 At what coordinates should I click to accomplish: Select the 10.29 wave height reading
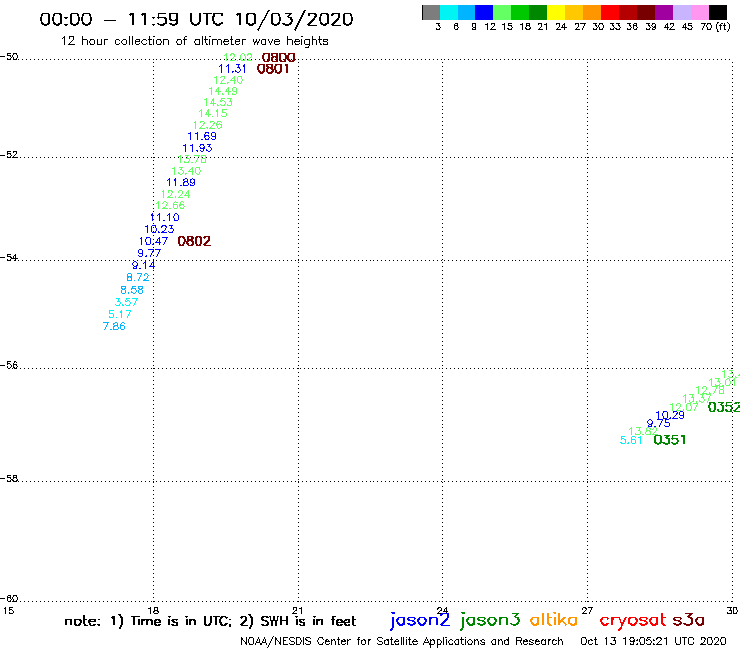click(670, 415)
